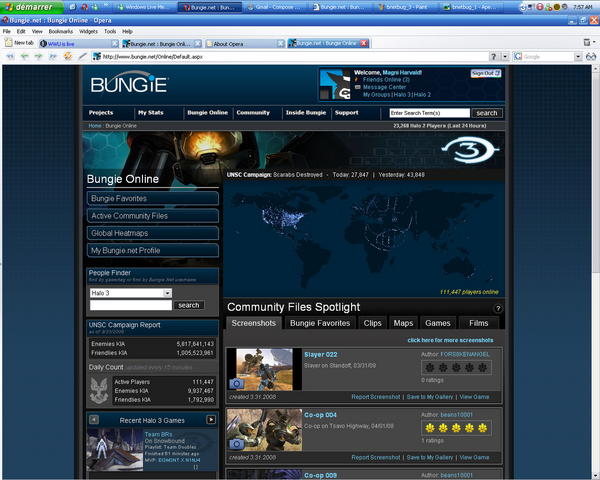Show next Recent Halo 3 Games
600x480 pixels.
click(x=211, y=420)
